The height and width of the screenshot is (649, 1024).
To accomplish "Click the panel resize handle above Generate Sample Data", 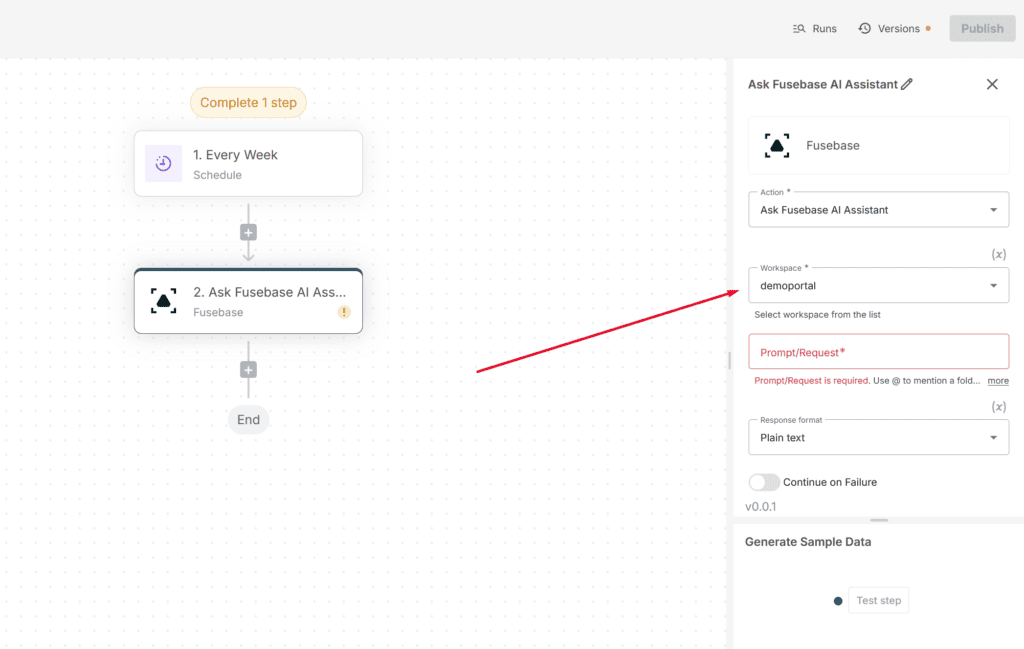I will coord(879,520).
